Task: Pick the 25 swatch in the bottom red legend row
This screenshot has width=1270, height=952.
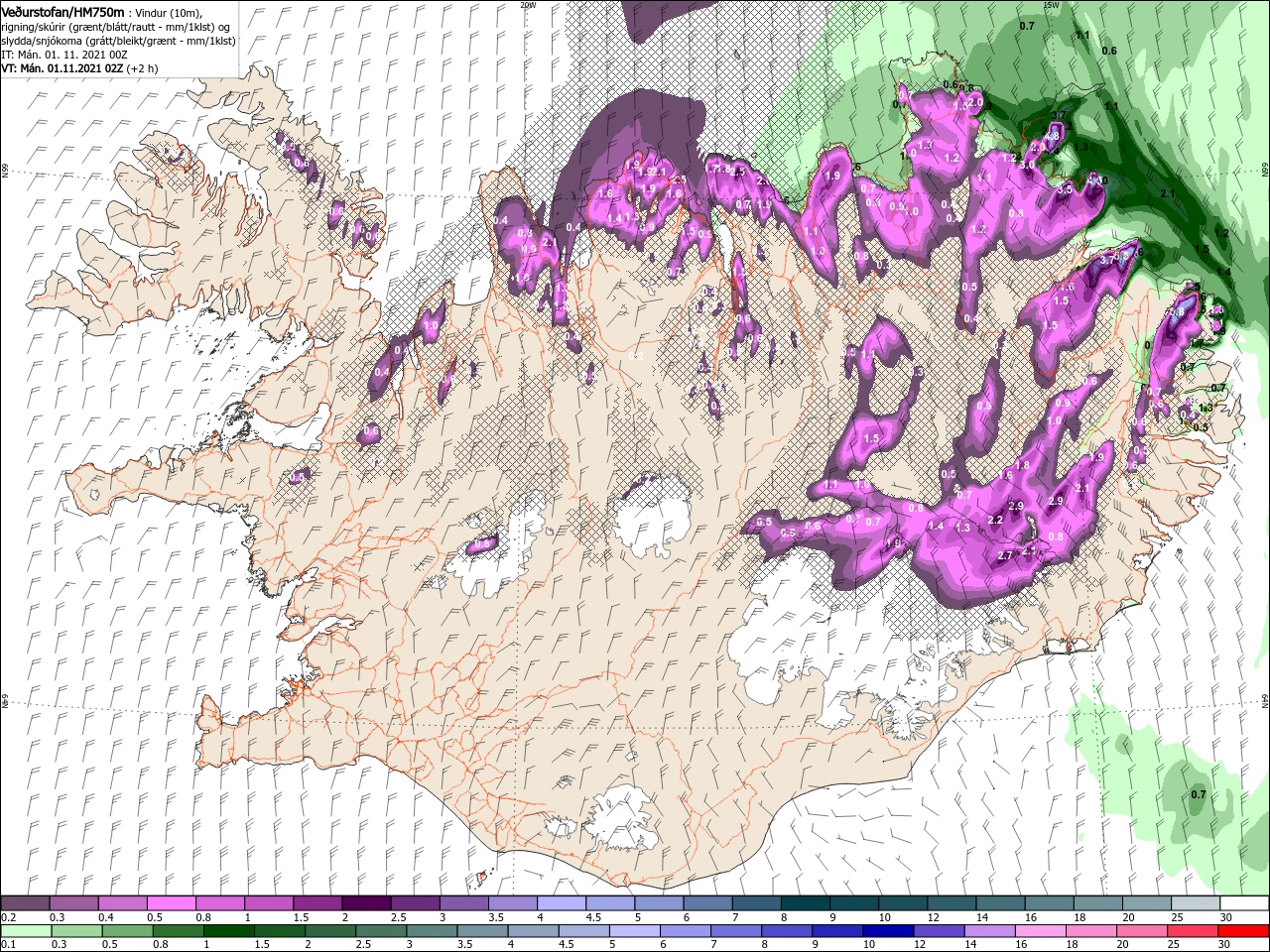Action: pyautogui.click(x=1192, y=931)
